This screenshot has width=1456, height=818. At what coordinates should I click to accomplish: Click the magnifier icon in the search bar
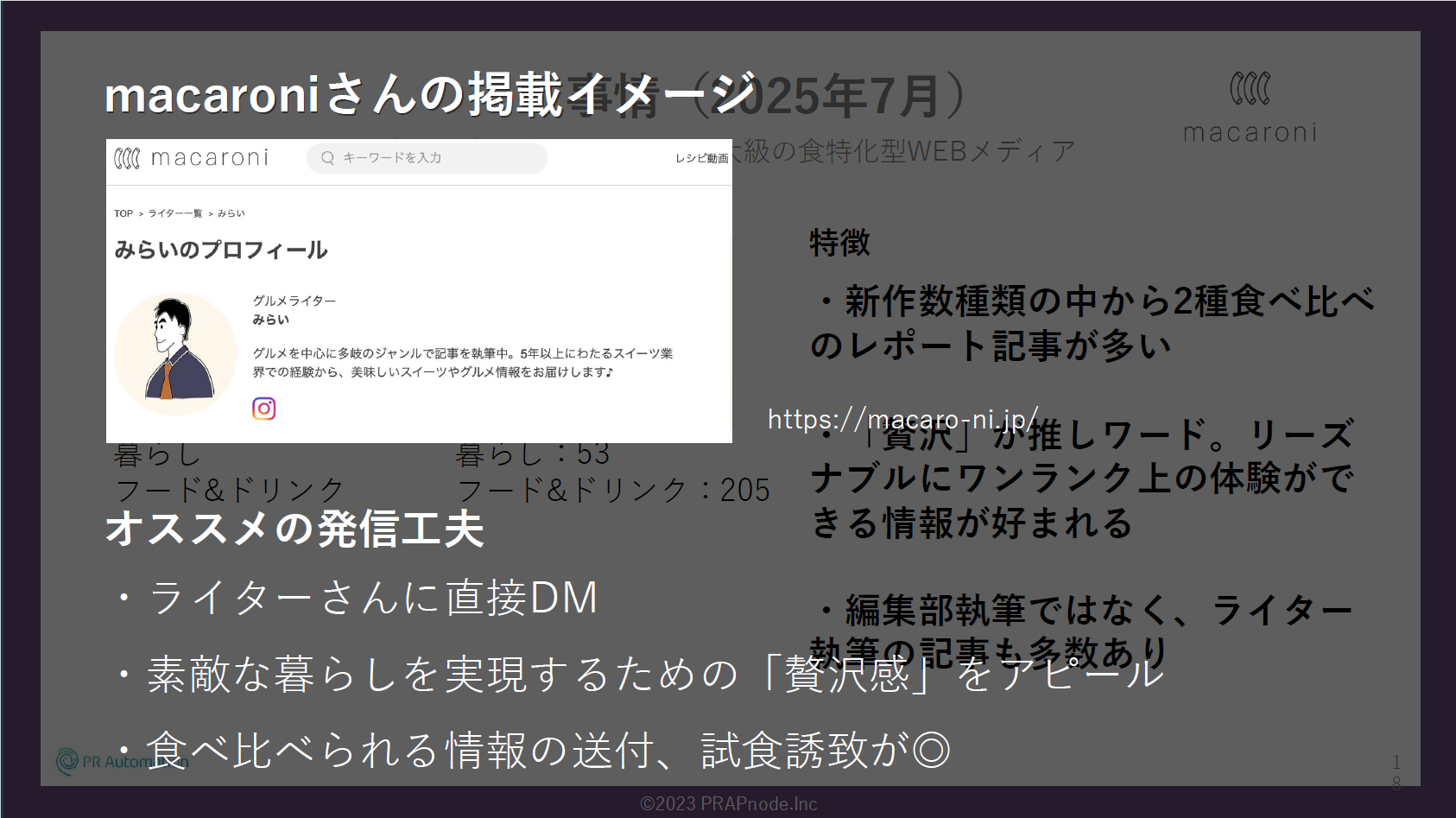point(327,158)
